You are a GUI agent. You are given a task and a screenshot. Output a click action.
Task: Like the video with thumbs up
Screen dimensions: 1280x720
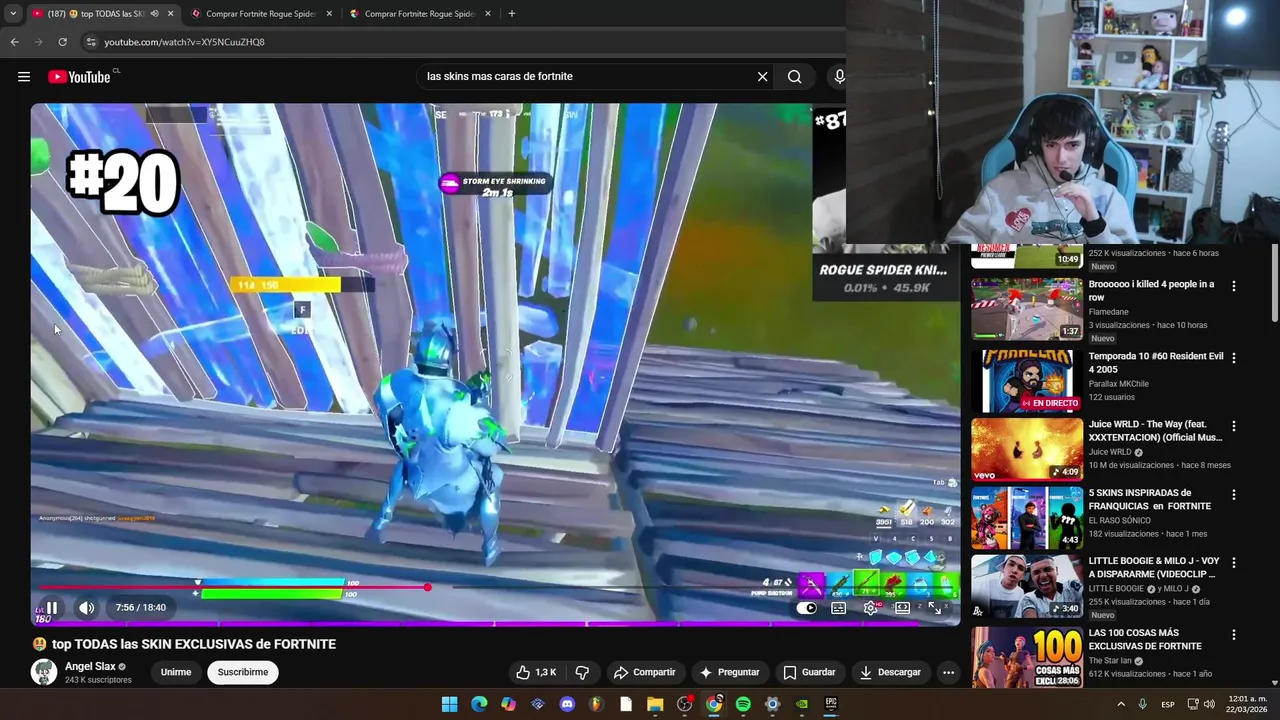[x=535, y=672]
